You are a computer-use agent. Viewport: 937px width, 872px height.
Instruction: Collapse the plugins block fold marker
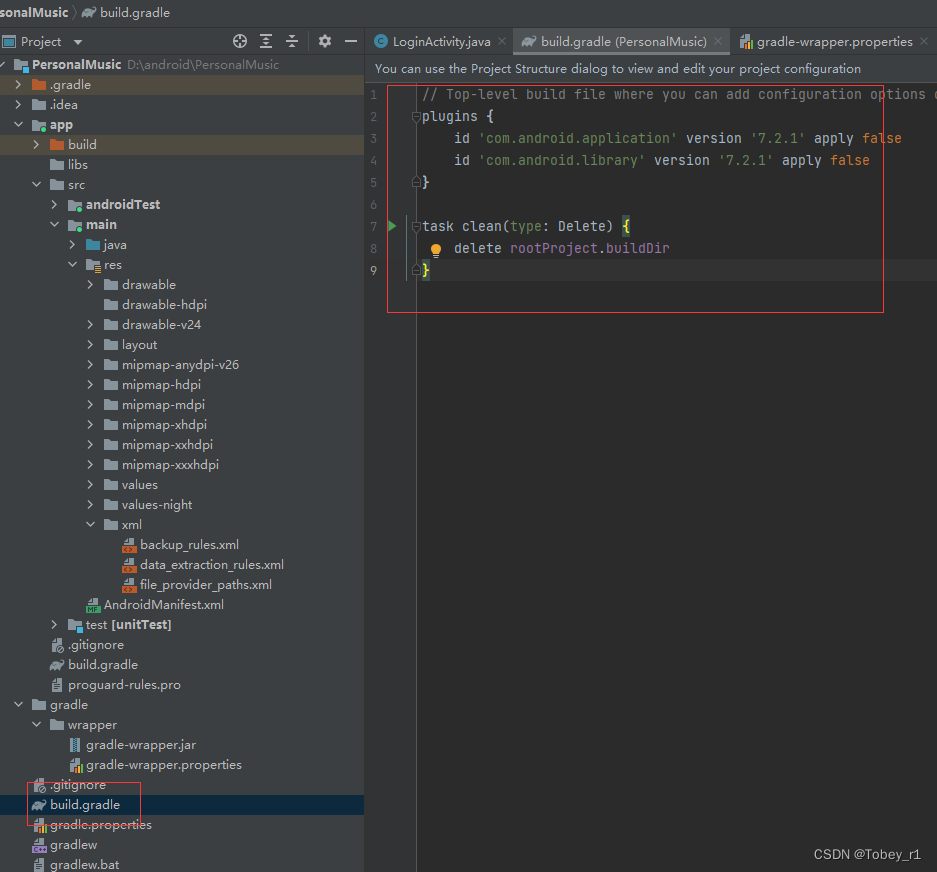pos(416,117)
